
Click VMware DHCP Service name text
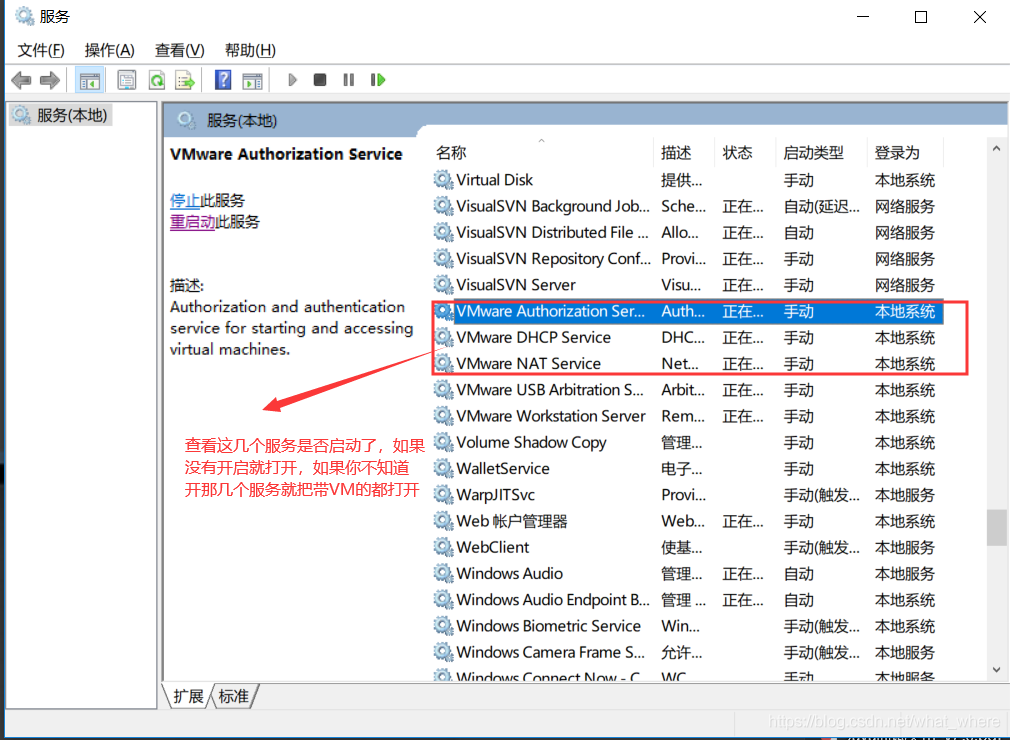(x=533, y=337)
